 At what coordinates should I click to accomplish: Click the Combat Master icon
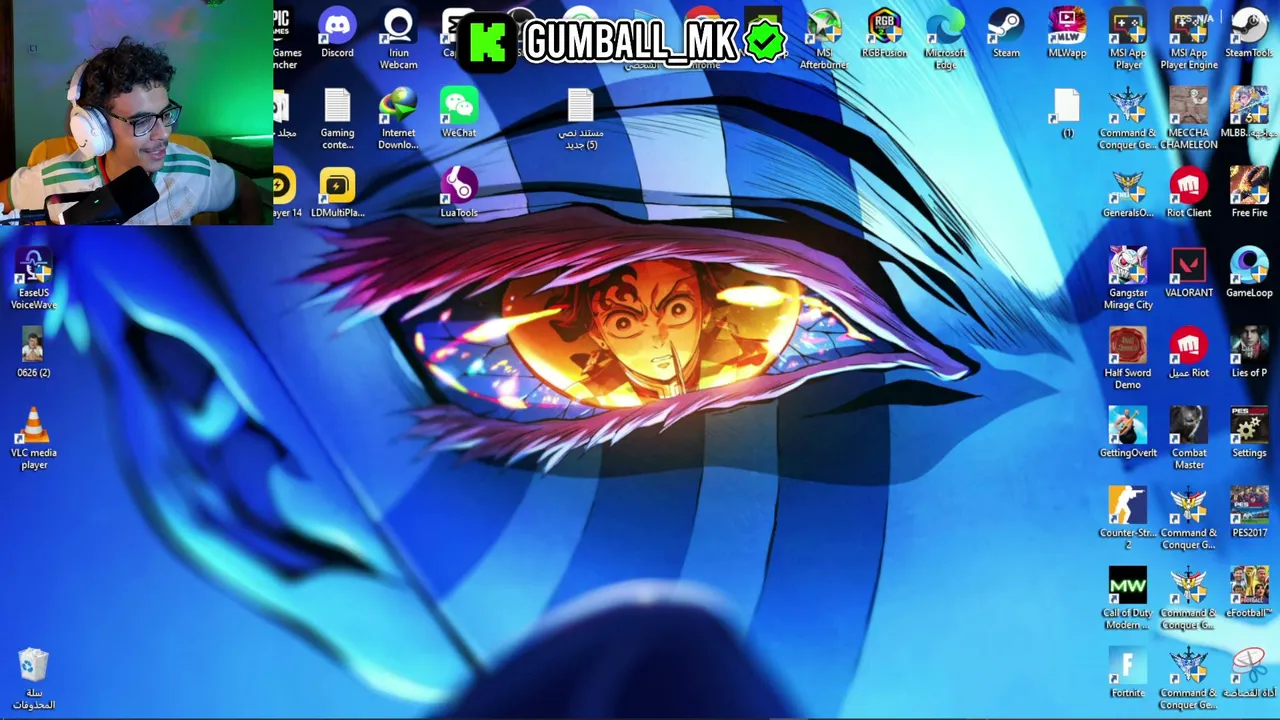tap(1189, 439)
